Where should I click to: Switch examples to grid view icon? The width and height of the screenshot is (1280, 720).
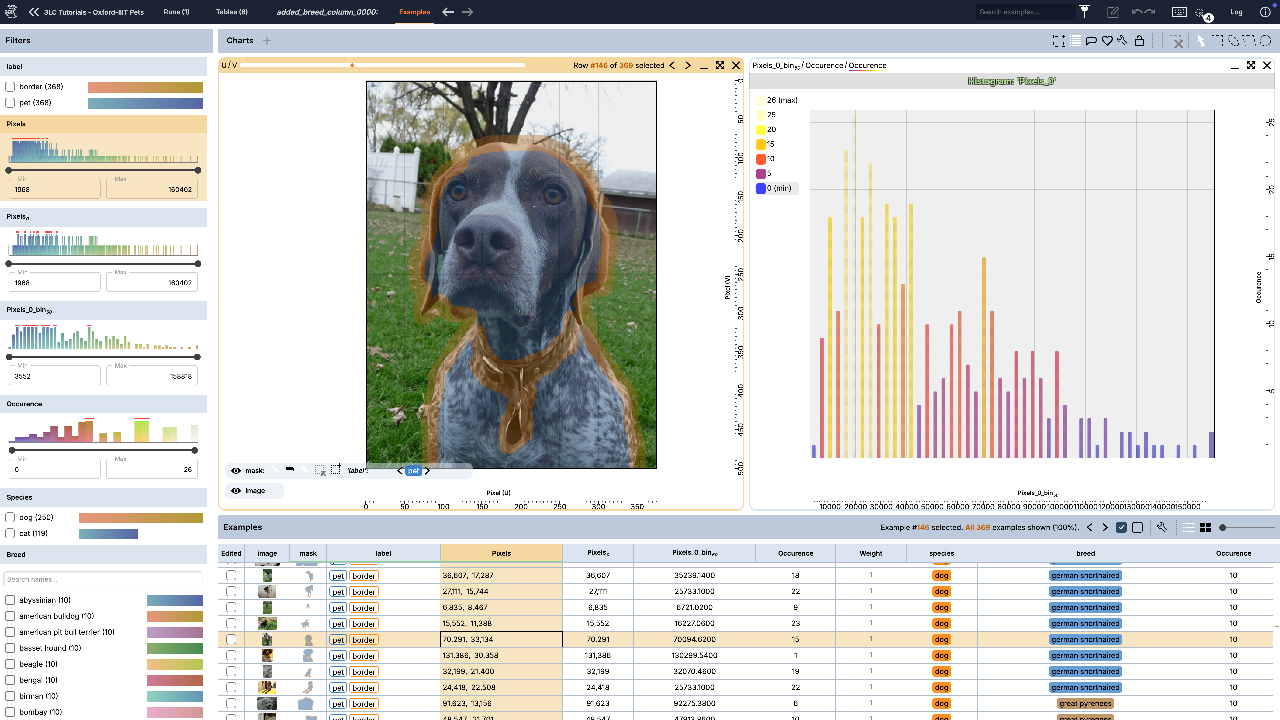coord(1206,527)
